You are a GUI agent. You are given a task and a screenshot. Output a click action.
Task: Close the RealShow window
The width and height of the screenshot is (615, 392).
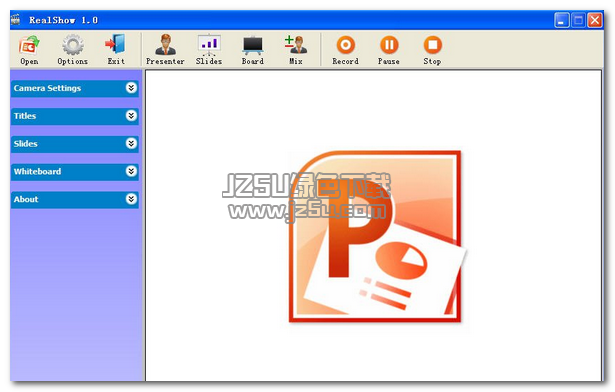point(595,20)
